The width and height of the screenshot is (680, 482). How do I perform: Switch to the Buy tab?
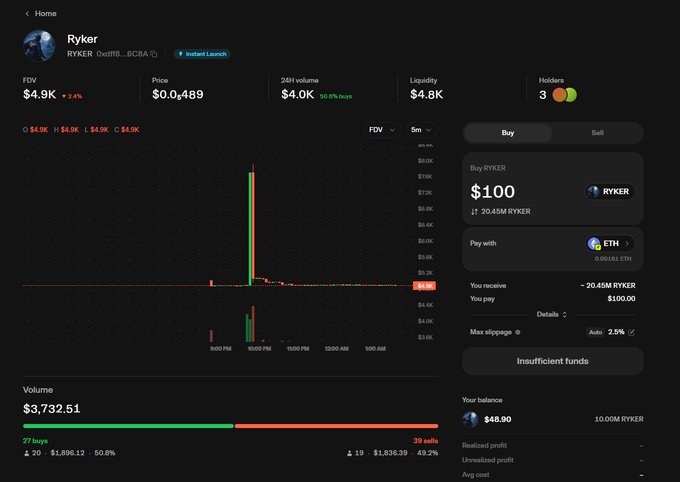click(507, 133)
